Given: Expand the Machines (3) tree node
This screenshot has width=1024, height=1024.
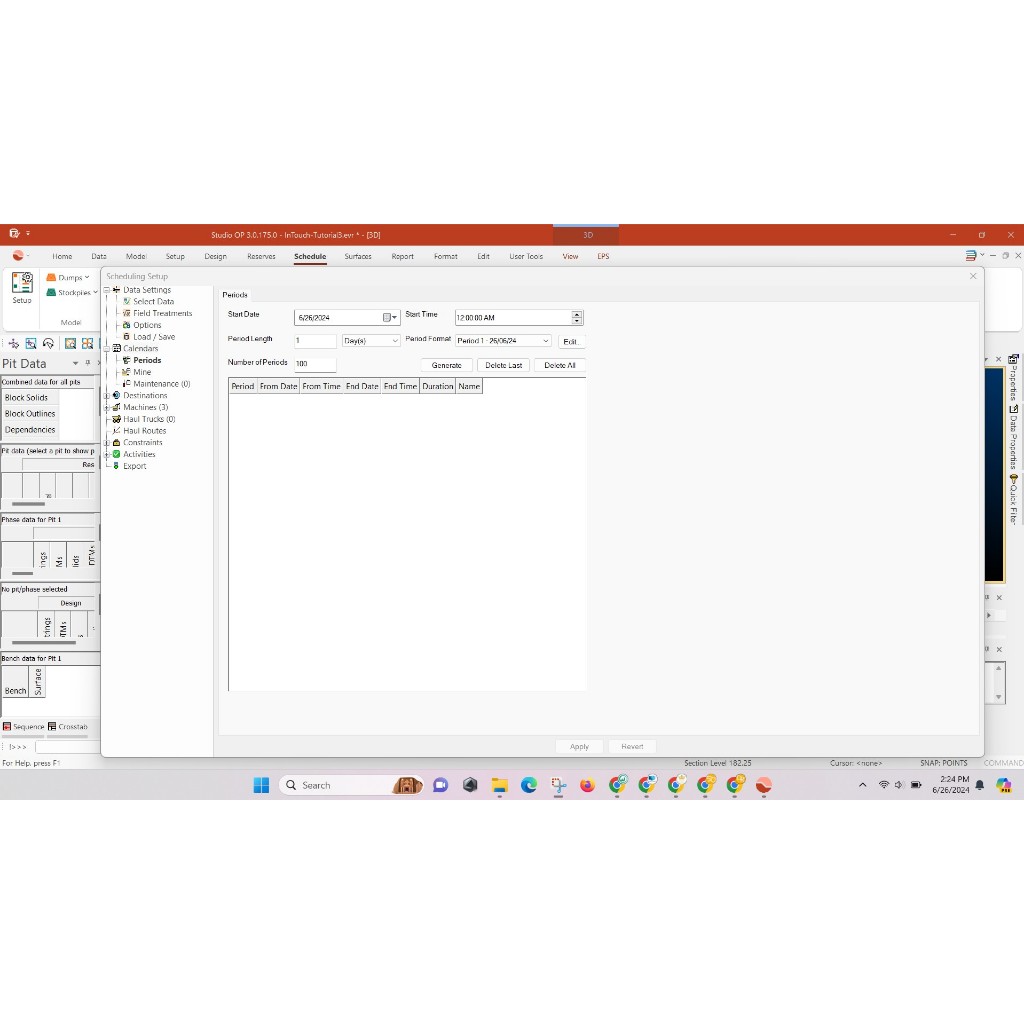Looking at the screenshot, I should [x=106, y=408].
